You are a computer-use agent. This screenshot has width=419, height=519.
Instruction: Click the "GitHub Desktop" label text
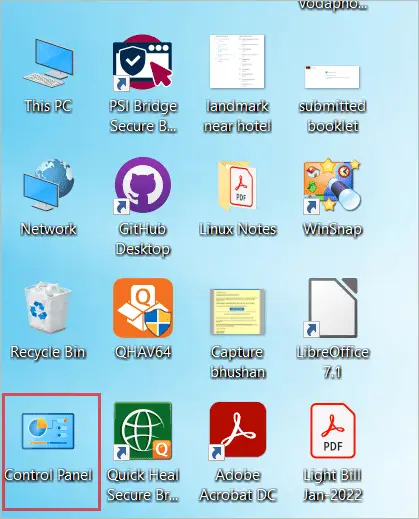coord(143,239)
